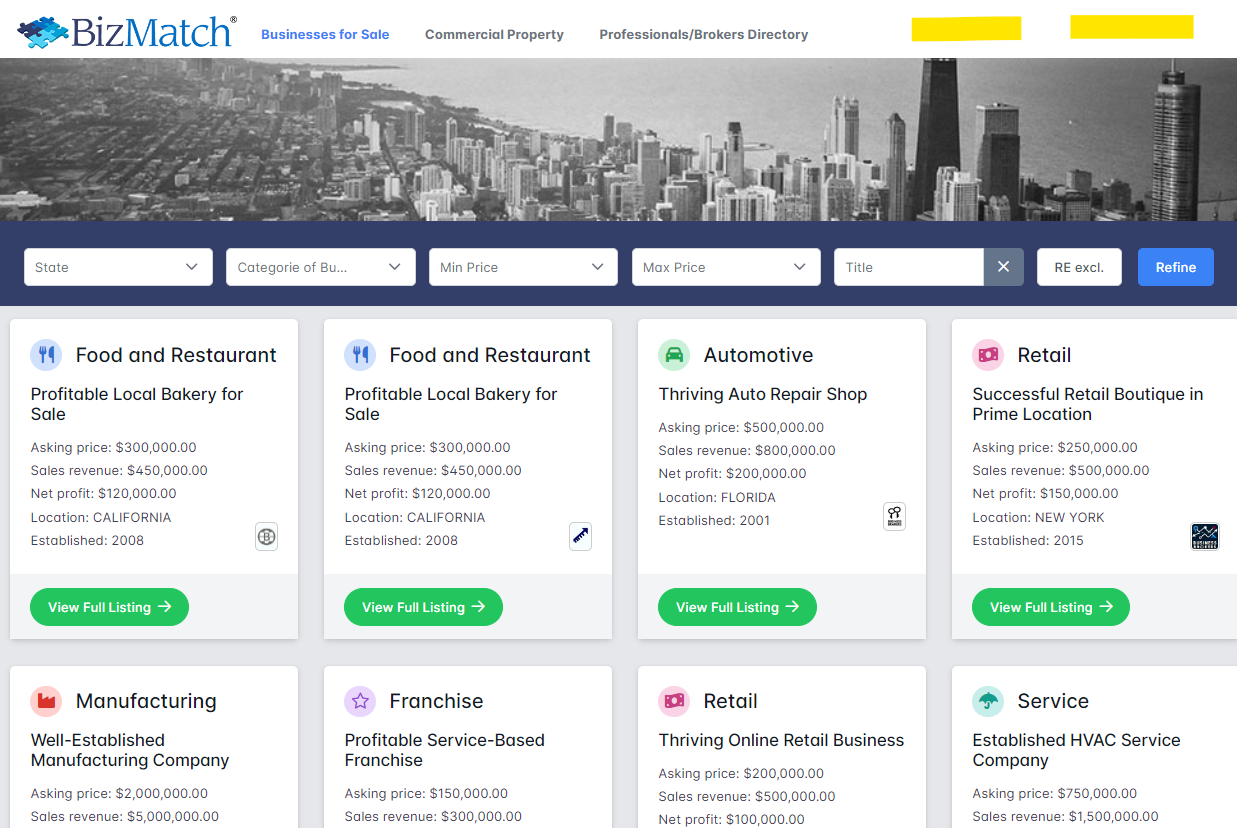Go to Commercial Property tab
The image size is (1237, 828).
494,34
